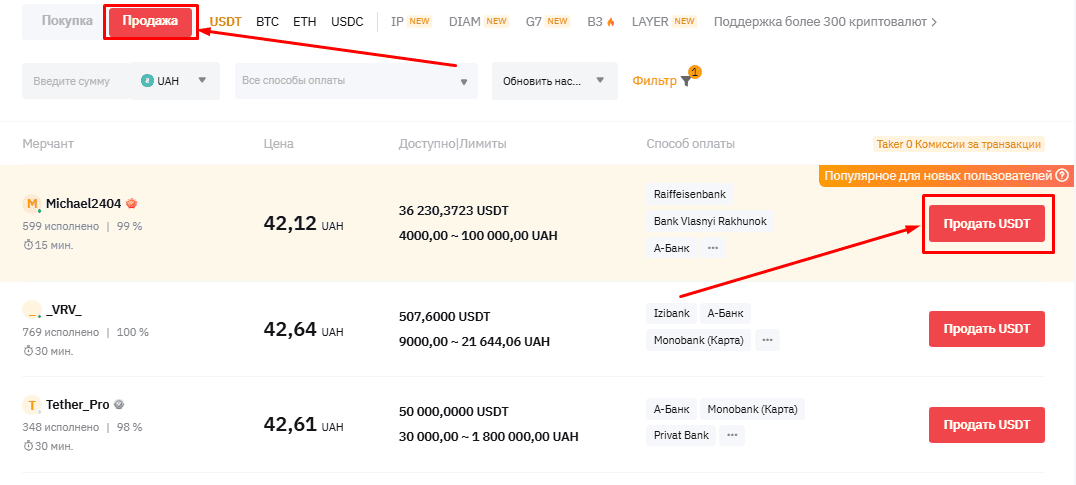
Task: Expand more payment methods for _VRV_
Action: (768, 340)
